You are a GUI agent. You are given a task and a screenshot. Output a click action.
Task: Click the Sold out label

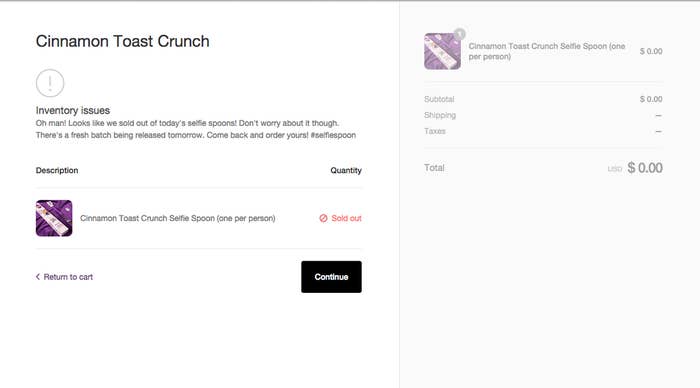[x=346, y=218]
